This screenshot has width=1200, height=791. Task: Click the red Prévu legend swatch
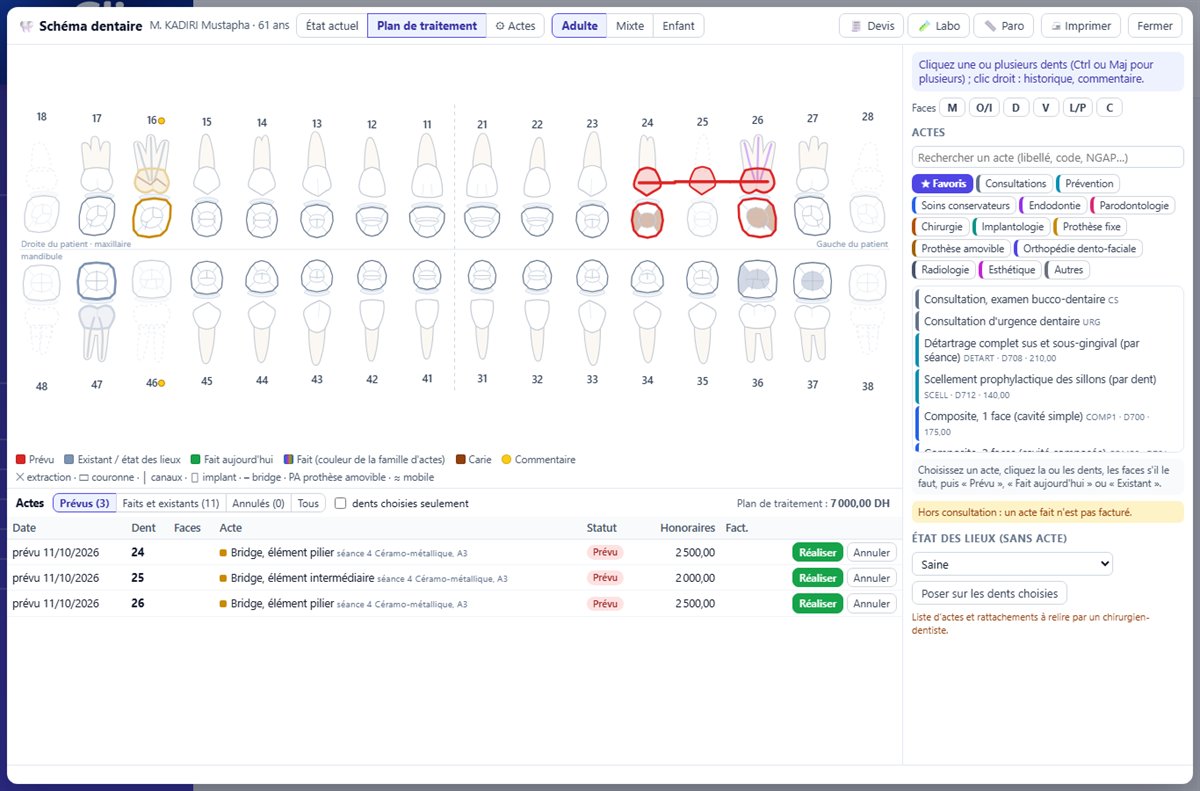(x=21, y=460)
